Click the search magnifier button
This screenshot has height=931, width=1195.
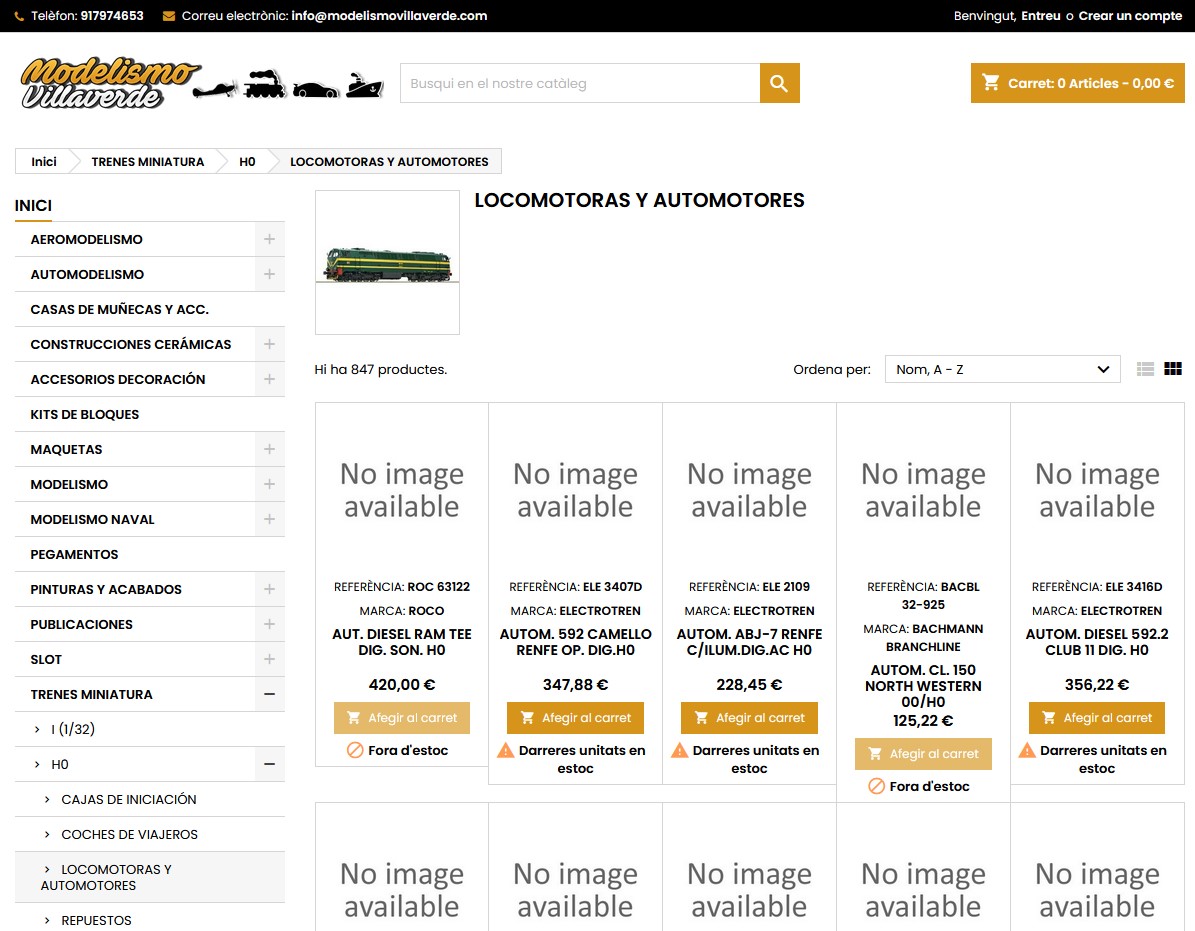point(779,83)
